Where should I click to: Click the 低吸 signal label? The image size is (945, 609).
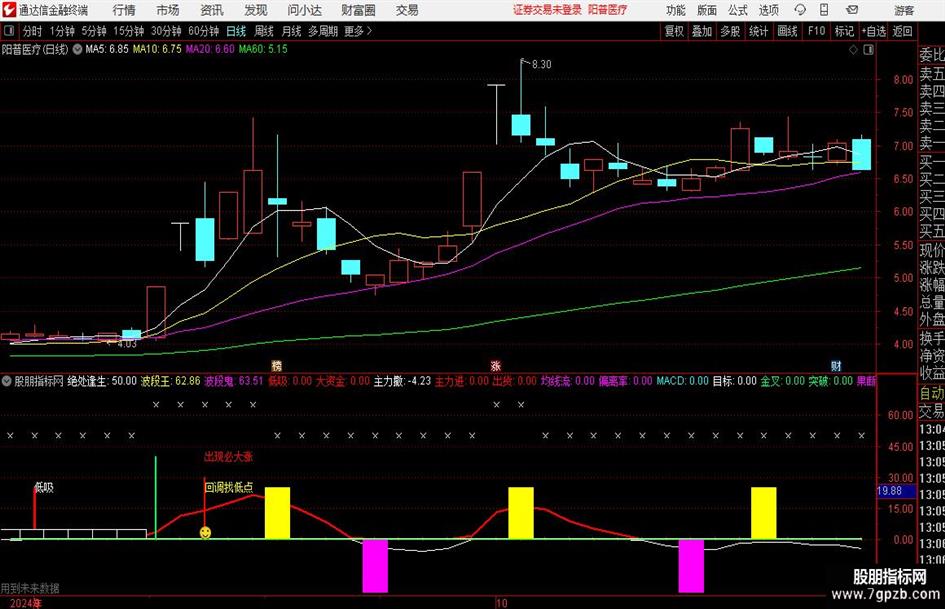(x=44, y=487)
